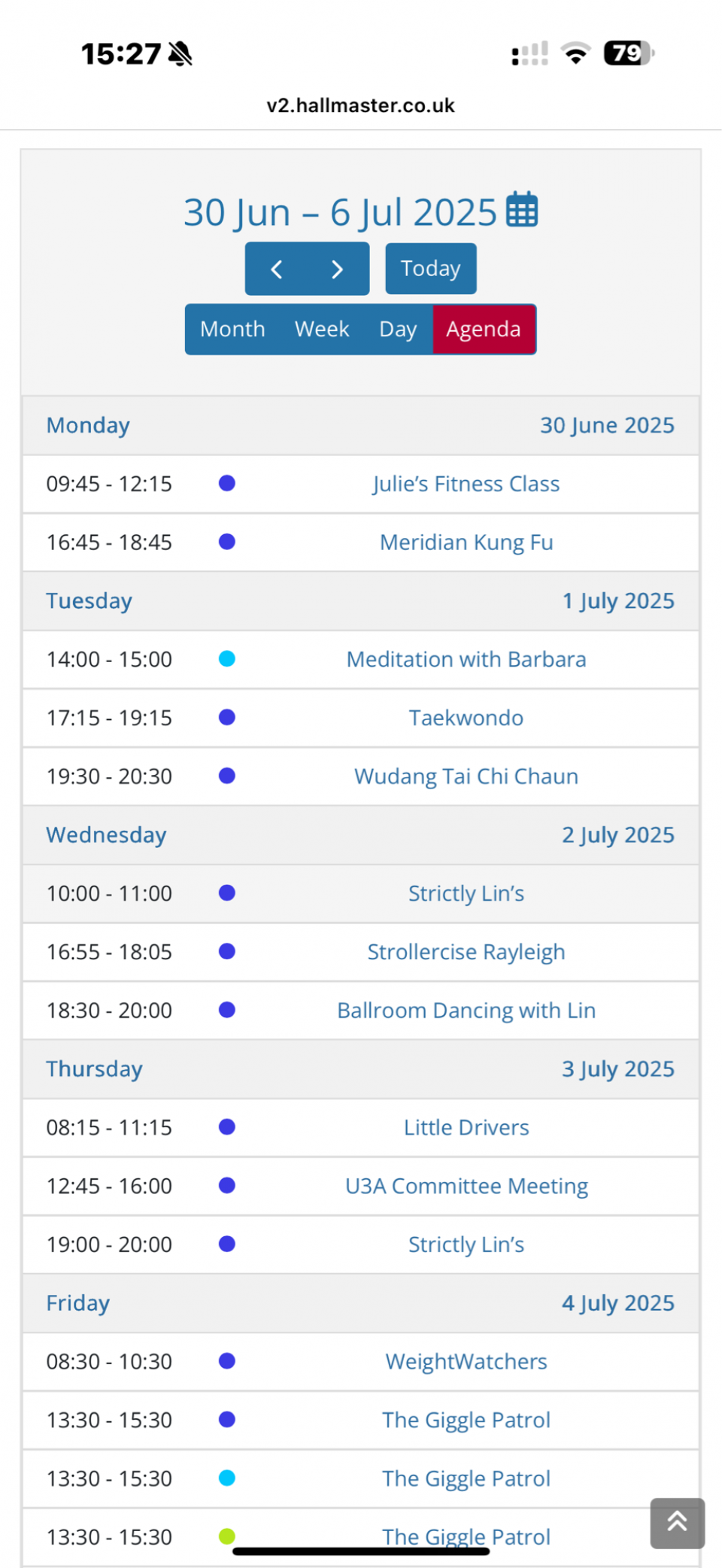
Task: Tap the Wi-Fi status icon
Action: pyautogui.click(x=576, y=53)
